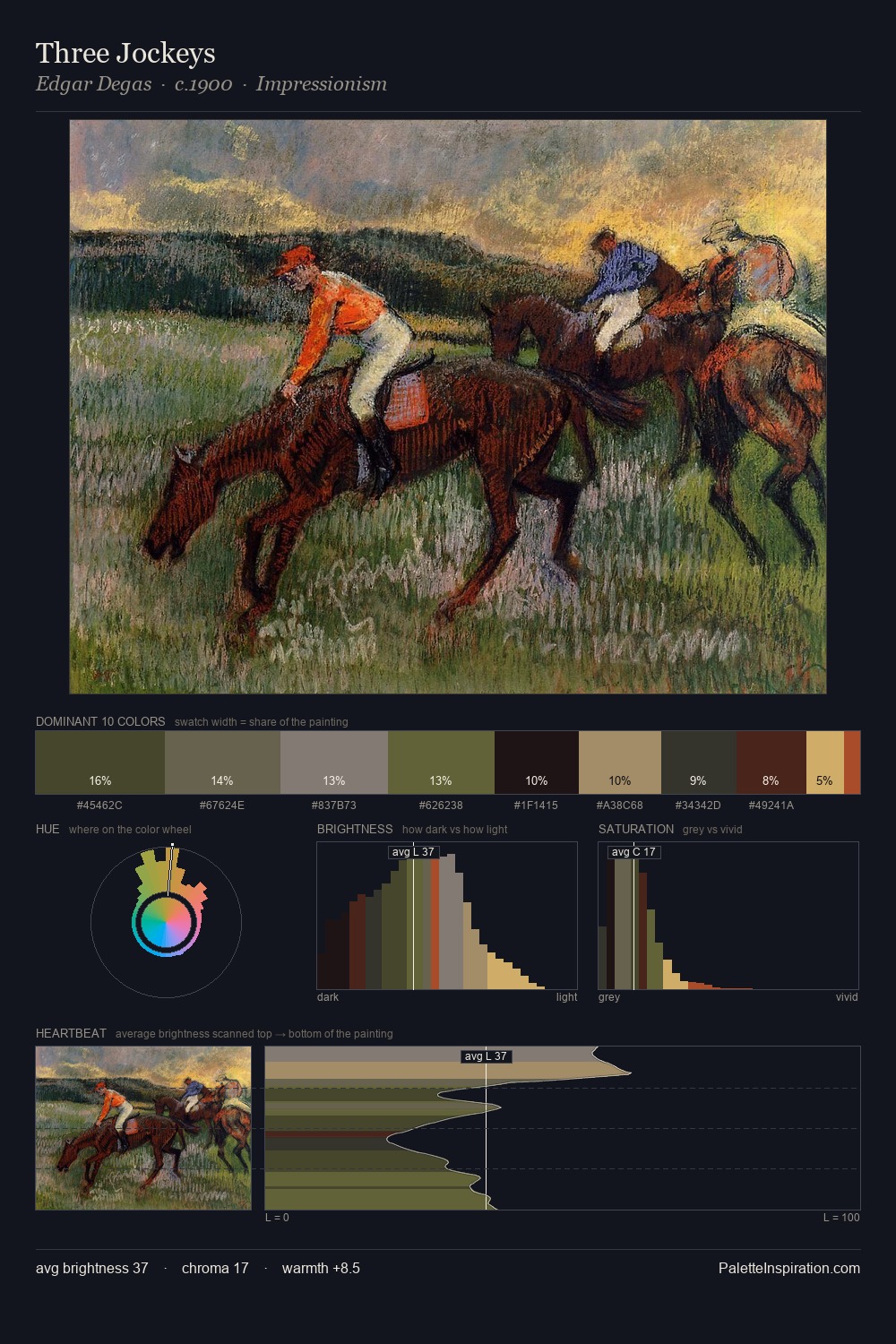Click the #A38C68 hex code
The image size is (896, 1344).
pyautogui.click(x=620, y=806)
